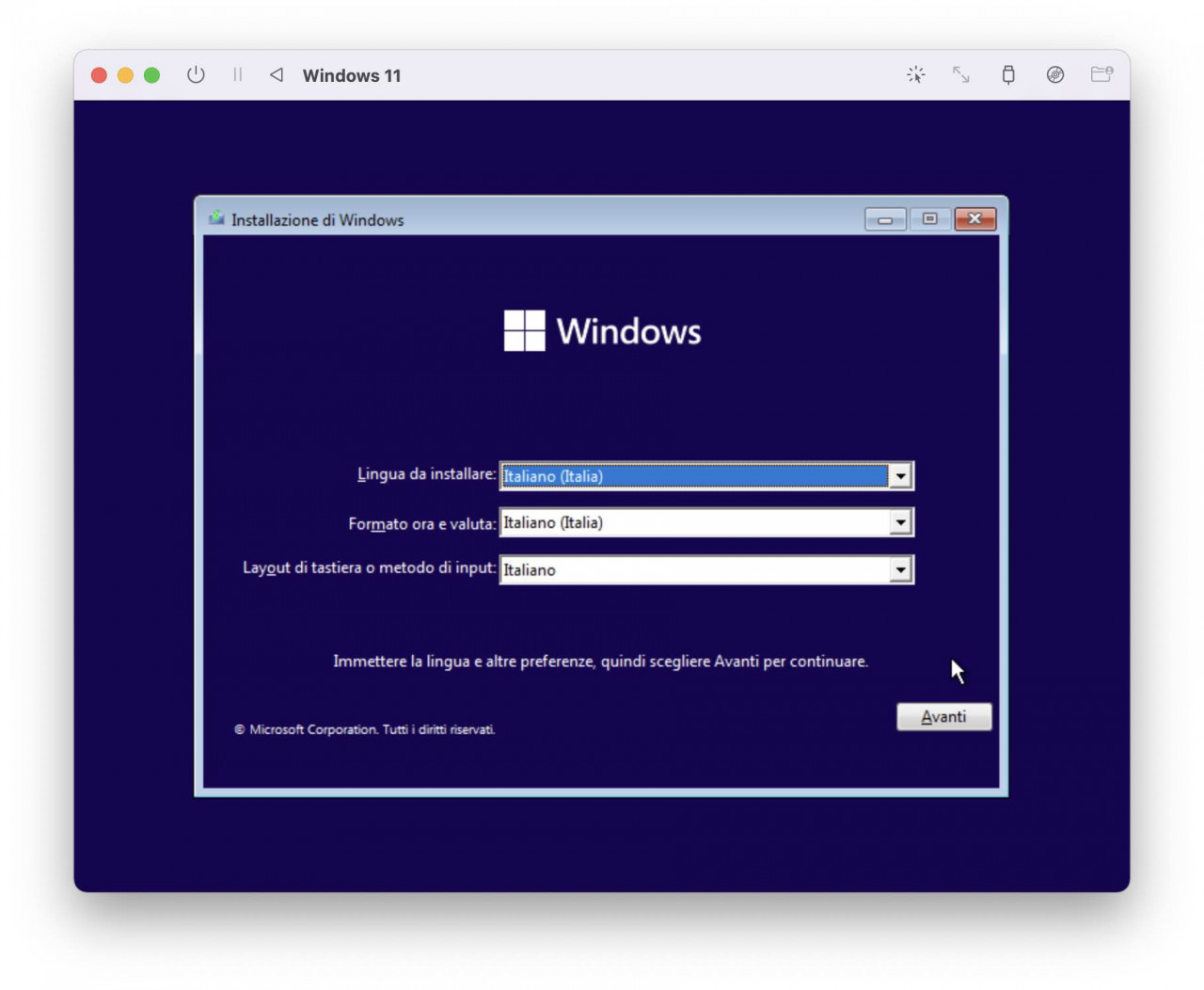The height and width of the screenshot is (990, 1204).
Task: Zoom VM window with green button
Action: 151,75
